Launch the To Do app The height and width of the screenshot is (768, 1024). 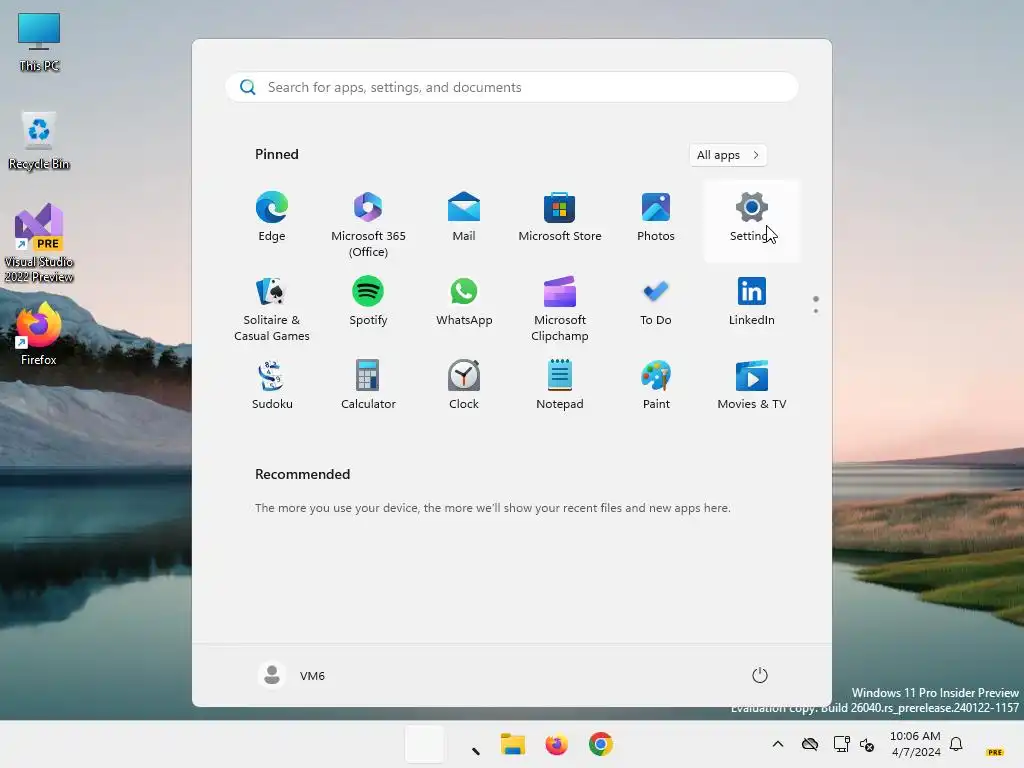(x=656, y=302)
